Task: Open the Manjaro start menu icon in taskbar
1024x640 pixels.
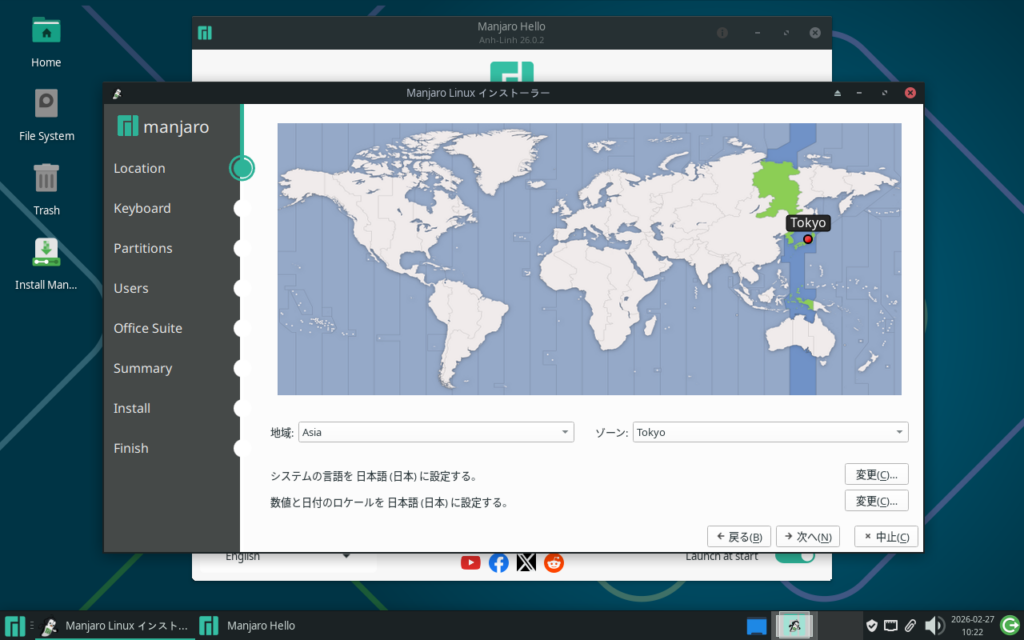Action: coord(14,626)
